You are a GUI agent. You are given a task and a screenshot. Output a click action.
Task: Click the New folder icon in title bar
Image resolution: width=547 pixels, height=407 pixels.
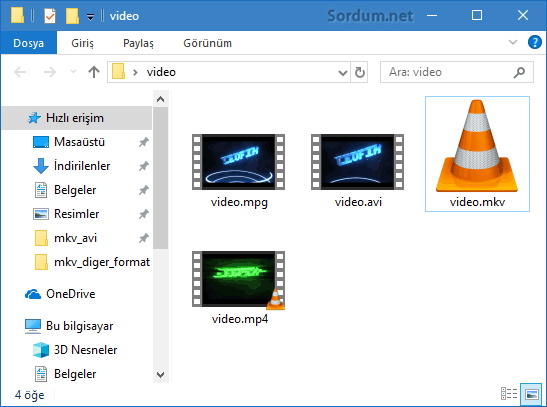pos(72,16)
